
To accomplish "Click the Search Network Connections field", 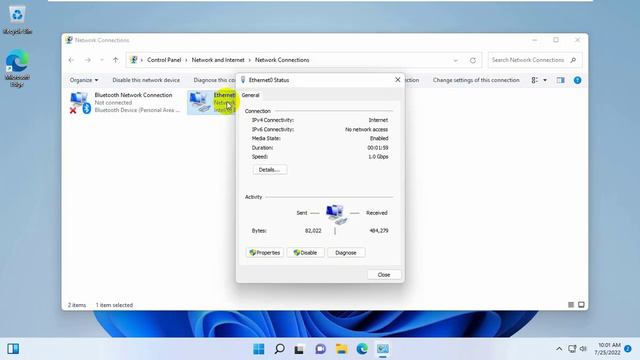I will [x=535, y=60].
